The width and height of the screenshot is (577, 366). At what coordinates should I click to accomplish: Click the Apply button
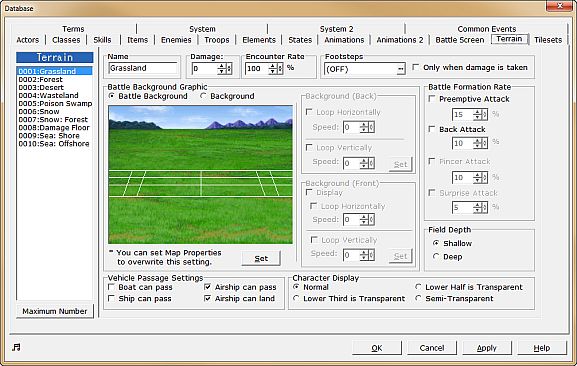point(486,348)
